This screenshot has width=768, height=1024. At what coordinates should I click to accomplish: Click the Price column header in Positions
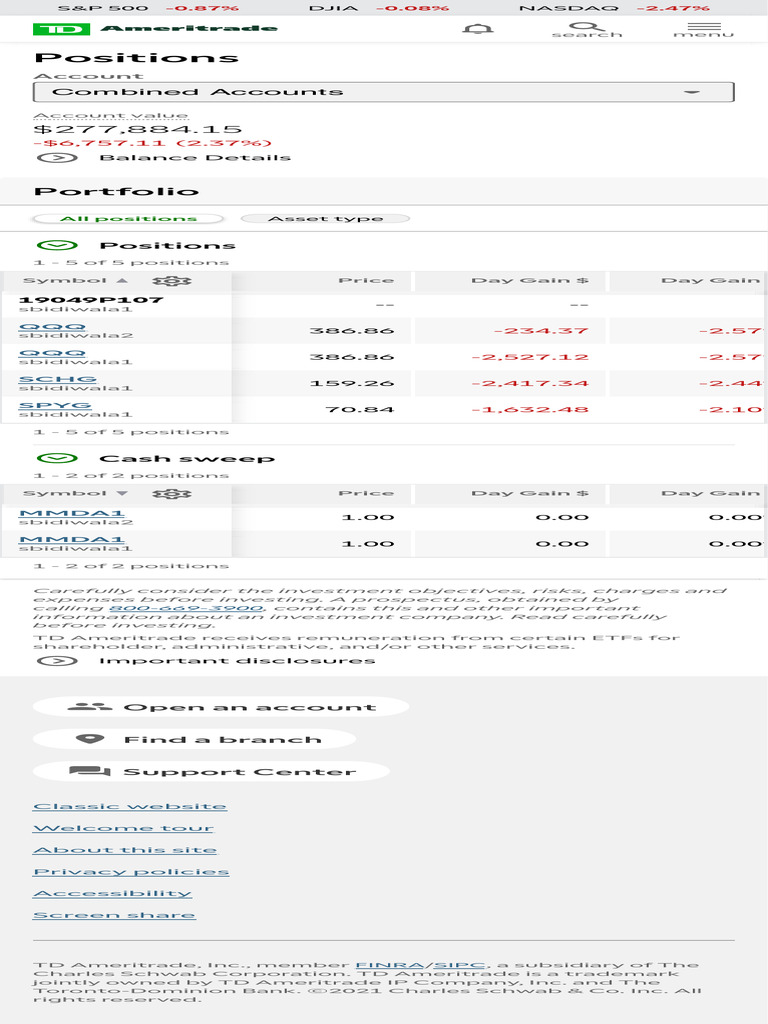coord(366,280)
